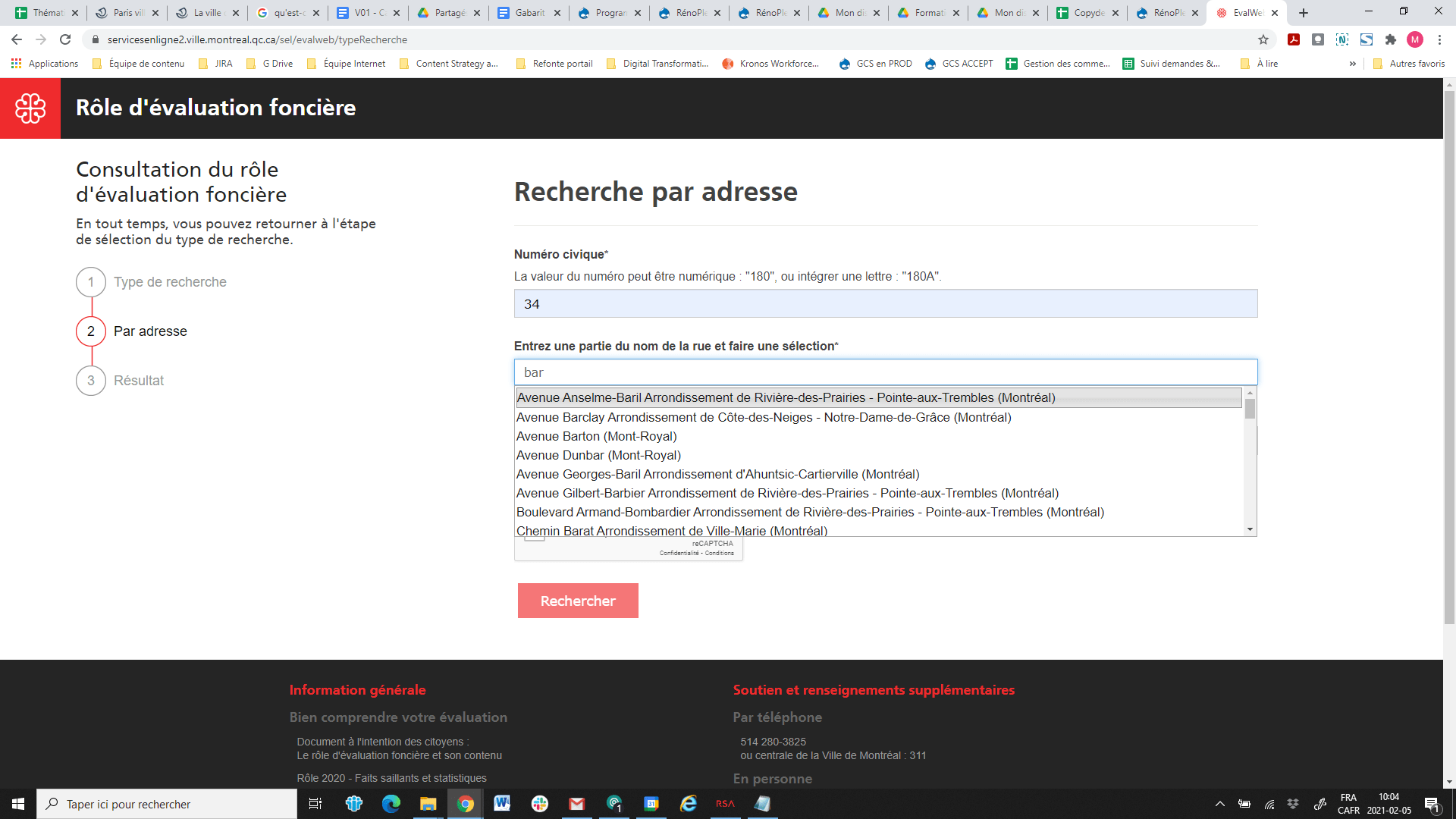Launch Microsoft Edge from taskbar
1456x819 pixels.
(x=391, y=804)
